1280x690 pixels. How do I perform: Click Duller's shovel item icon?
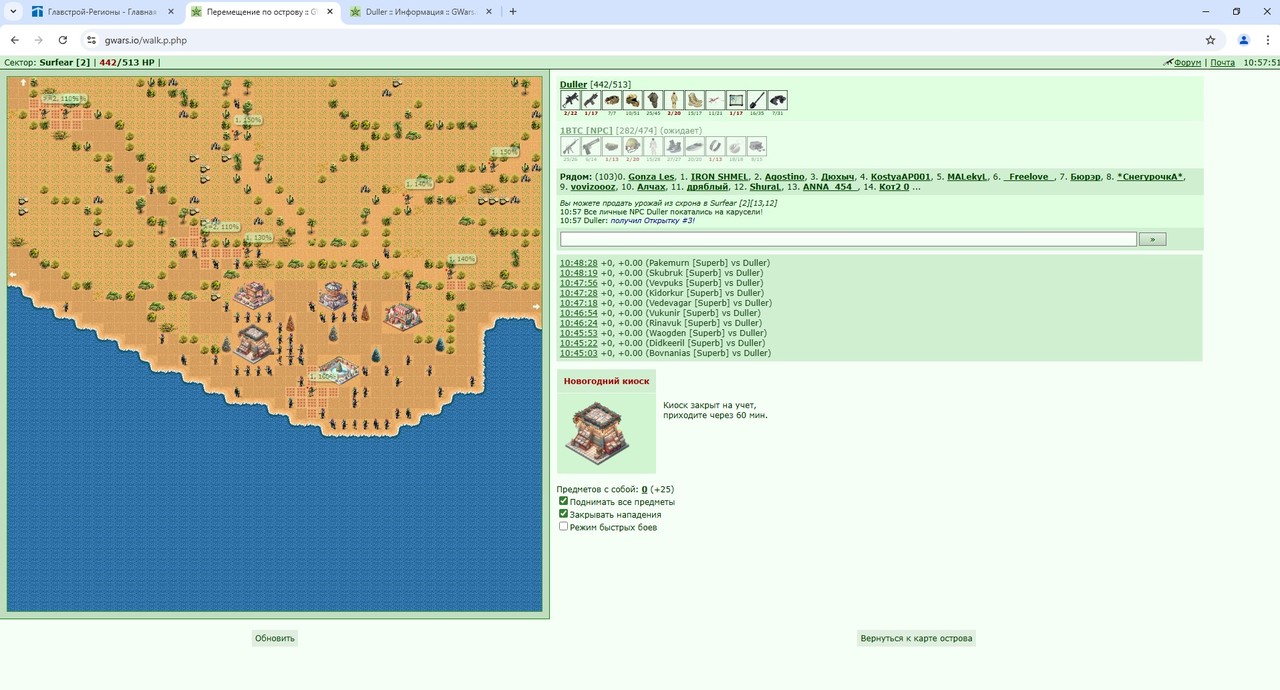[757, 100]
